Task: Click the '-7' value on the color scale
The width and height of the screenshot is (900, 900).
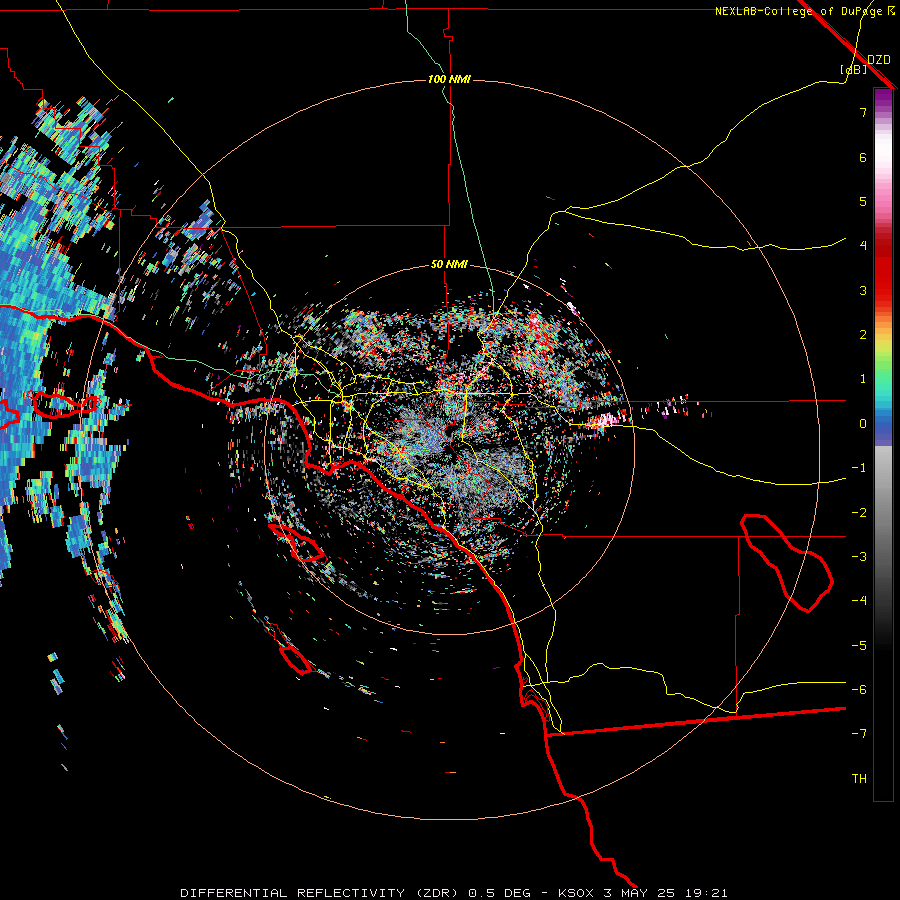Action: (859, 734)
